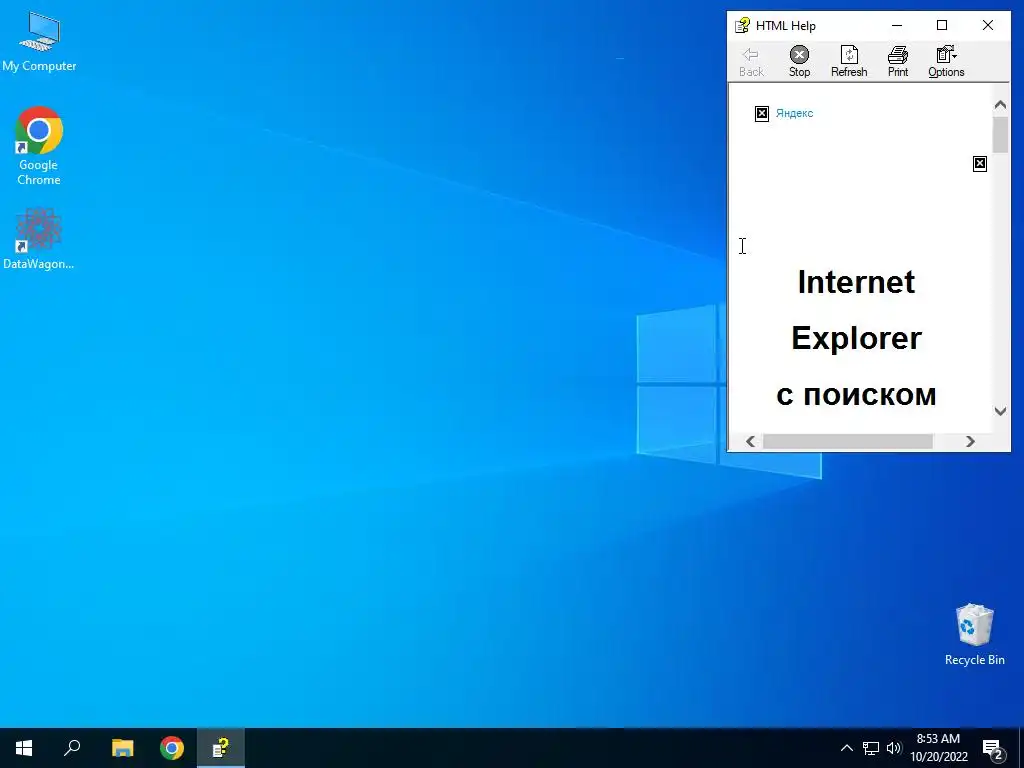This screenshot has height=768, width=1024.
Task: Select the DataWagon desktop shortcut
Action: click(x=39, y=239)
